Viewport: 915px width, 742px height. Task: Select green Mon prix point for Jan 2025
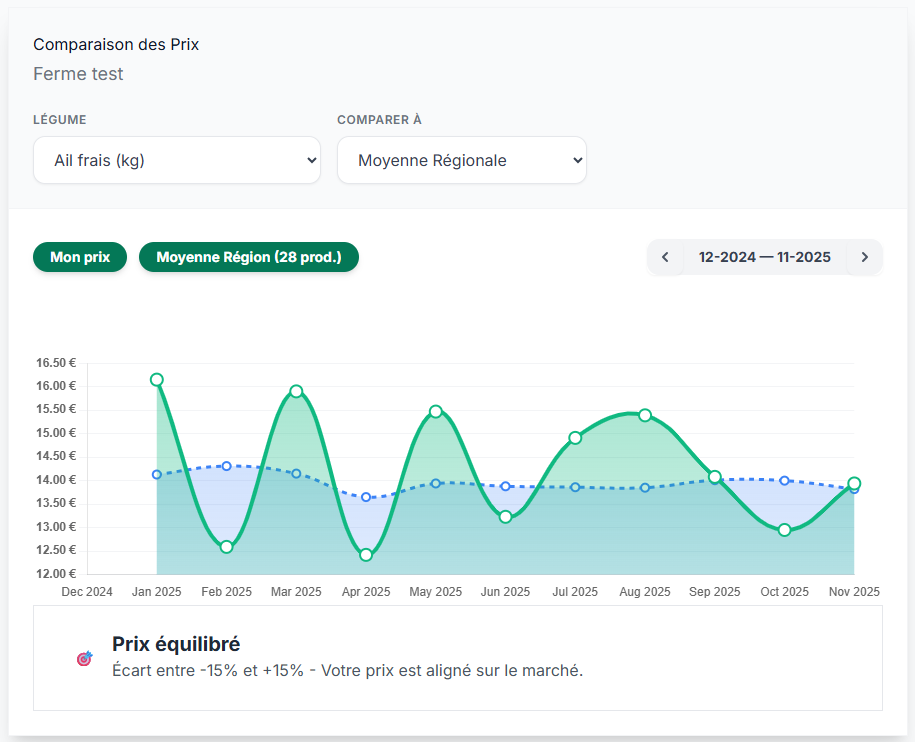[x=157, y=380]
